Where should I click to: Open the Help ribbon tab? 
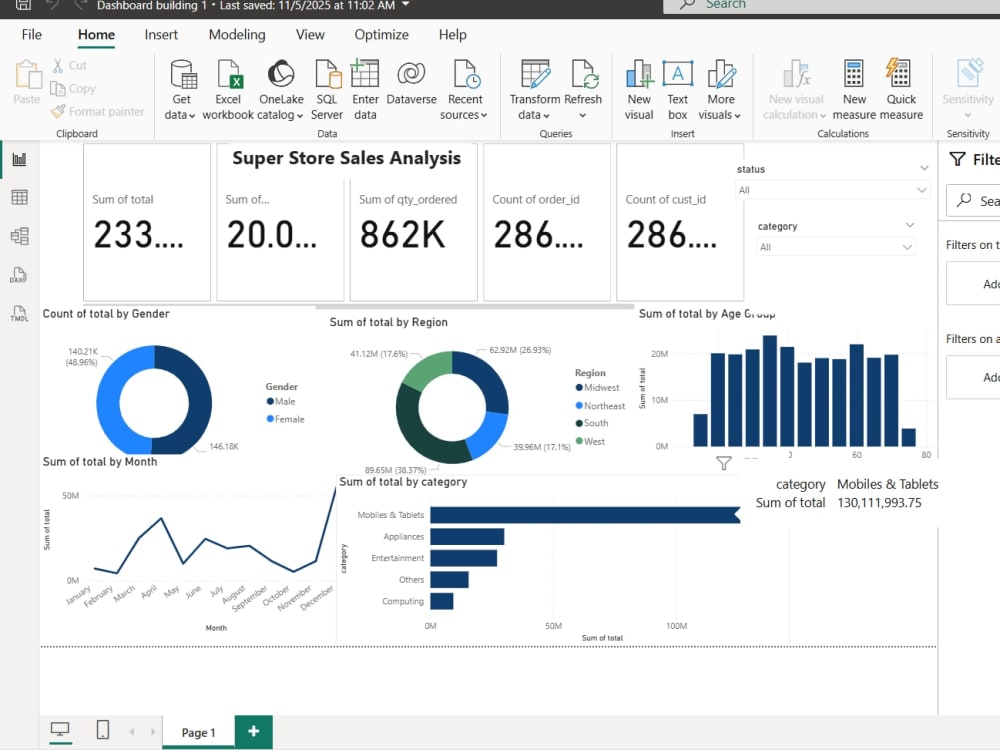coord(452,34)
